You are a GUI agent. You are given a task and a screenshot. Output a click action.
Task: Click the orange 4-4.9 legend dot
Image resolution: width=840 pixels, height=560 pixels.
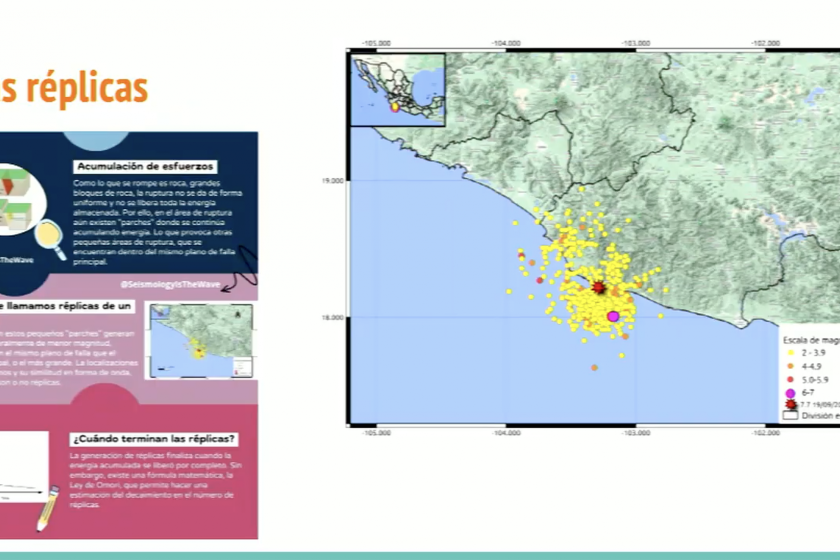coord(790,366)
